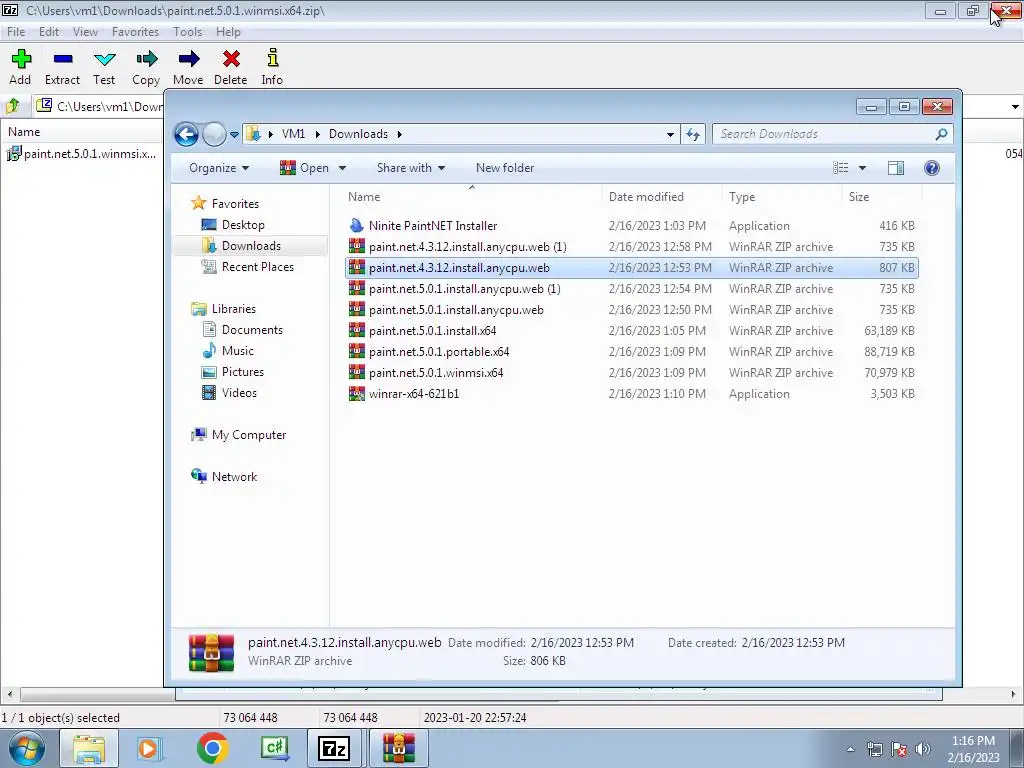Open the Tools menu in 7-Zip
Image resolution: width=1024 pixels, height=768 pixels.
coord(187,31)
